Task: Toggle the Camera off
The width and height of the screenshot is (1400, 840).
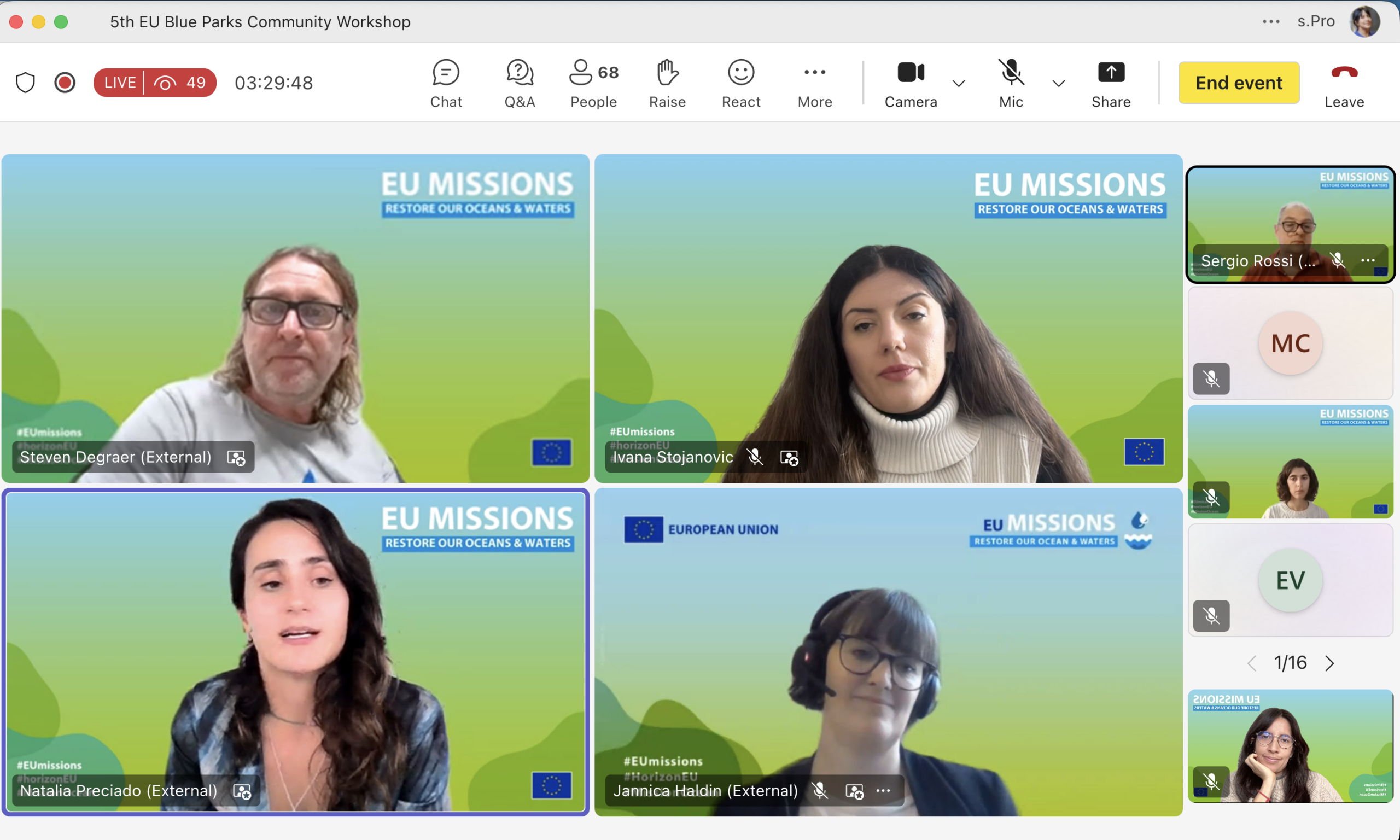Action: tap(911, 83)
